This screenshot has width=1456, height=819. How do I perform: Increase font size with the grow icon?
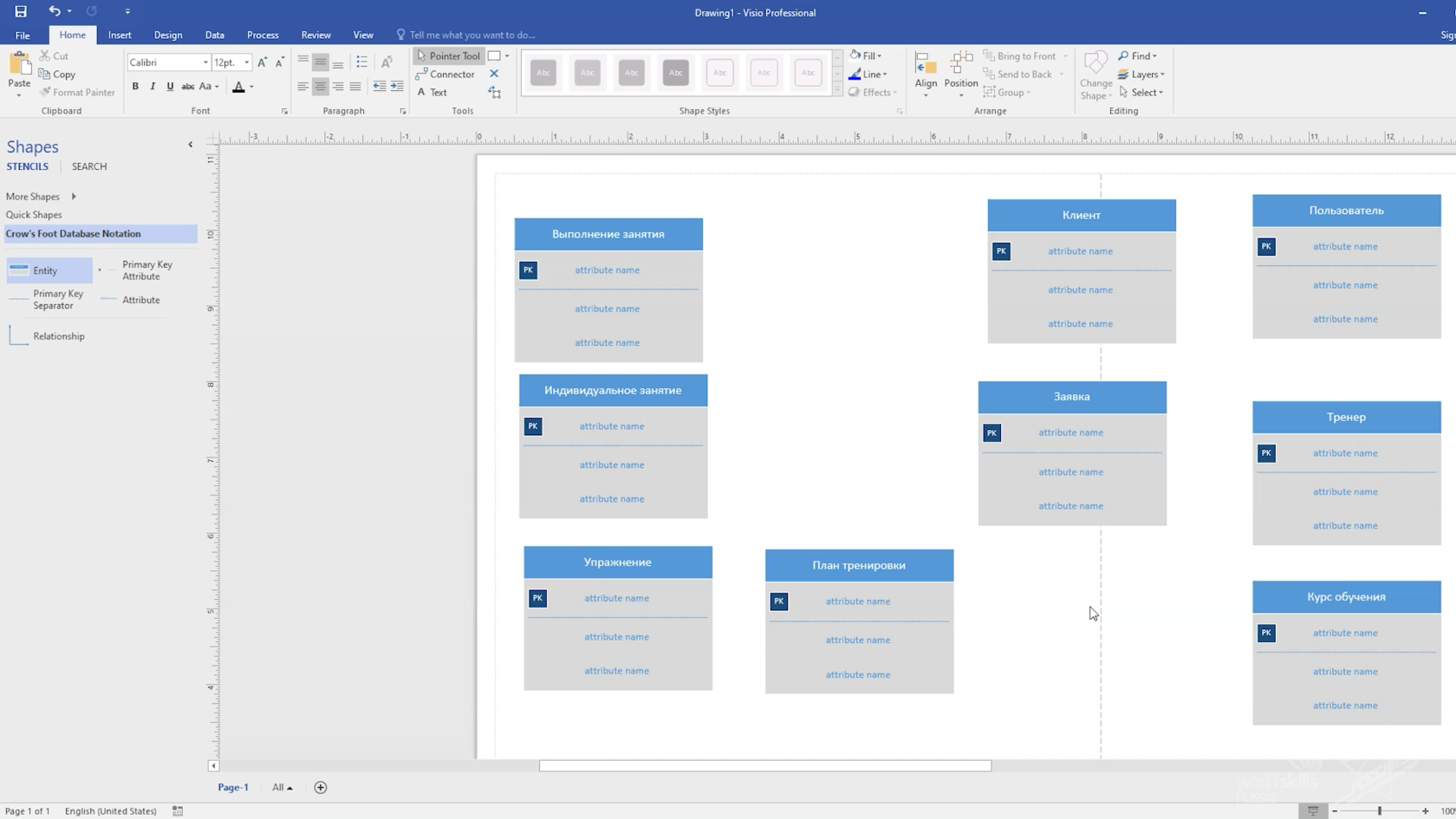coord(263,62)
